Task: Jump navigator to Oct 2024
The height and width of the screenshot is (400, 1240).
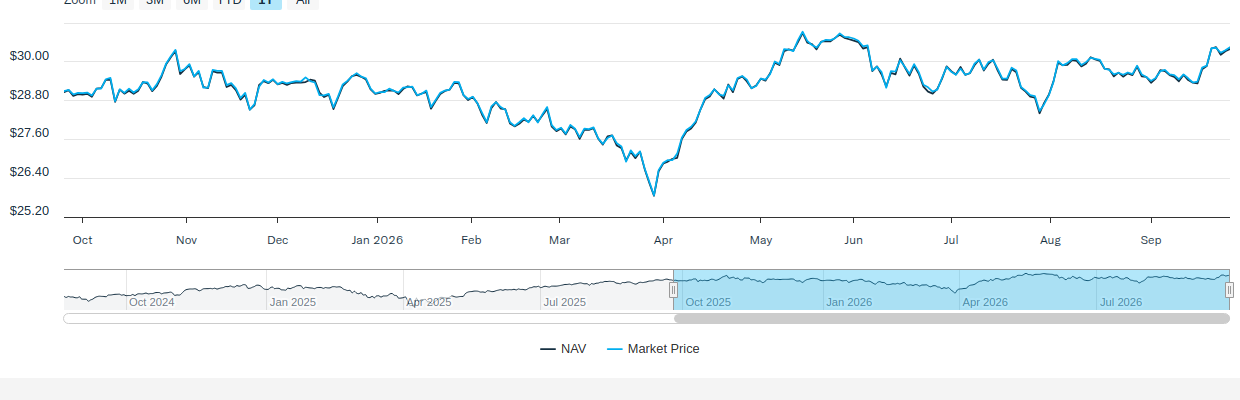Action: click(x=152, y=302)
